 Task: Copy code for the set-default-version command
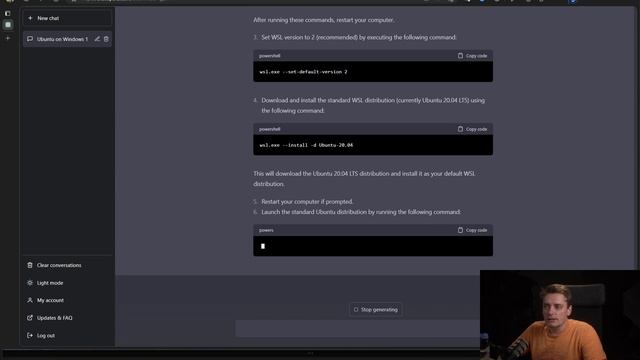472,56
